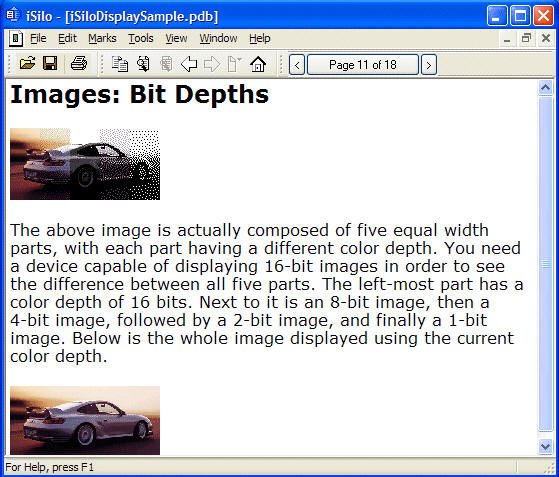This screenshot has height=477, width=559.
Task: Click the Save floppy disk icon
Action: click(x=50, y=64)
